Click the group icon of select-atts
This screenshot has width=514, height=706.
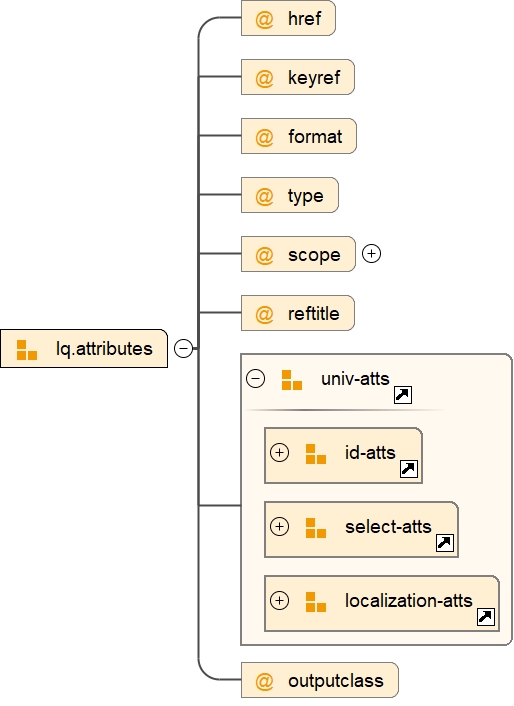[316, 527]
